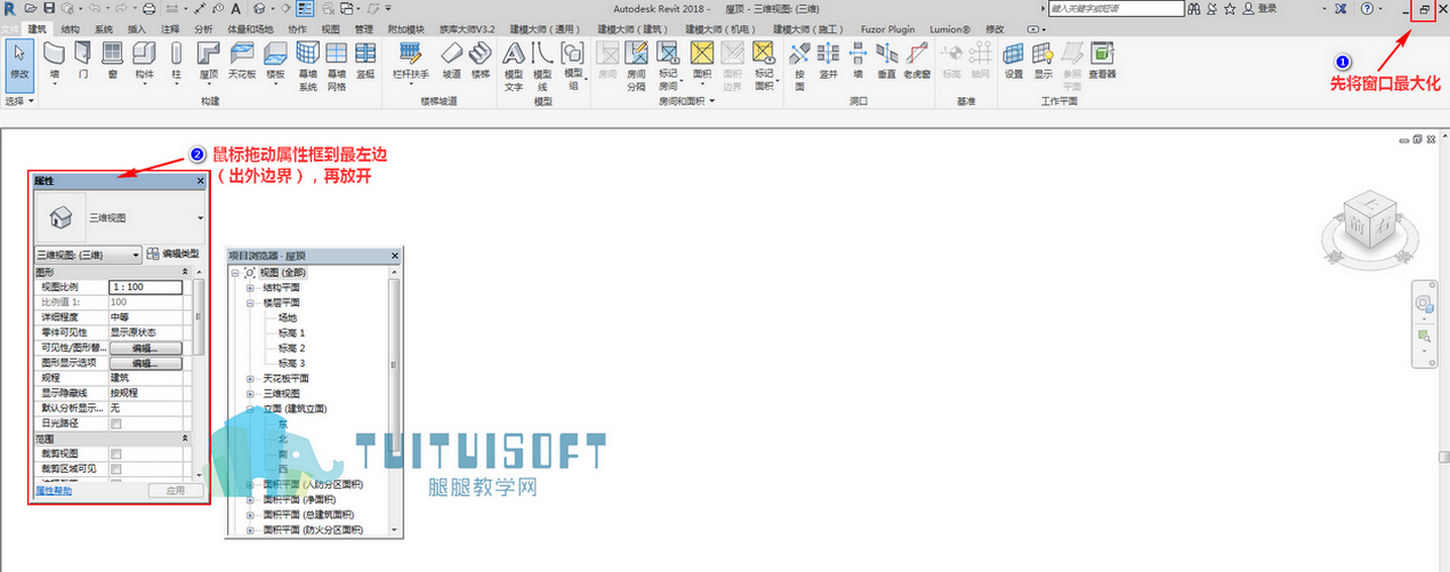Select the 屋顶 (Roof) tool

(x=208, y=61)
